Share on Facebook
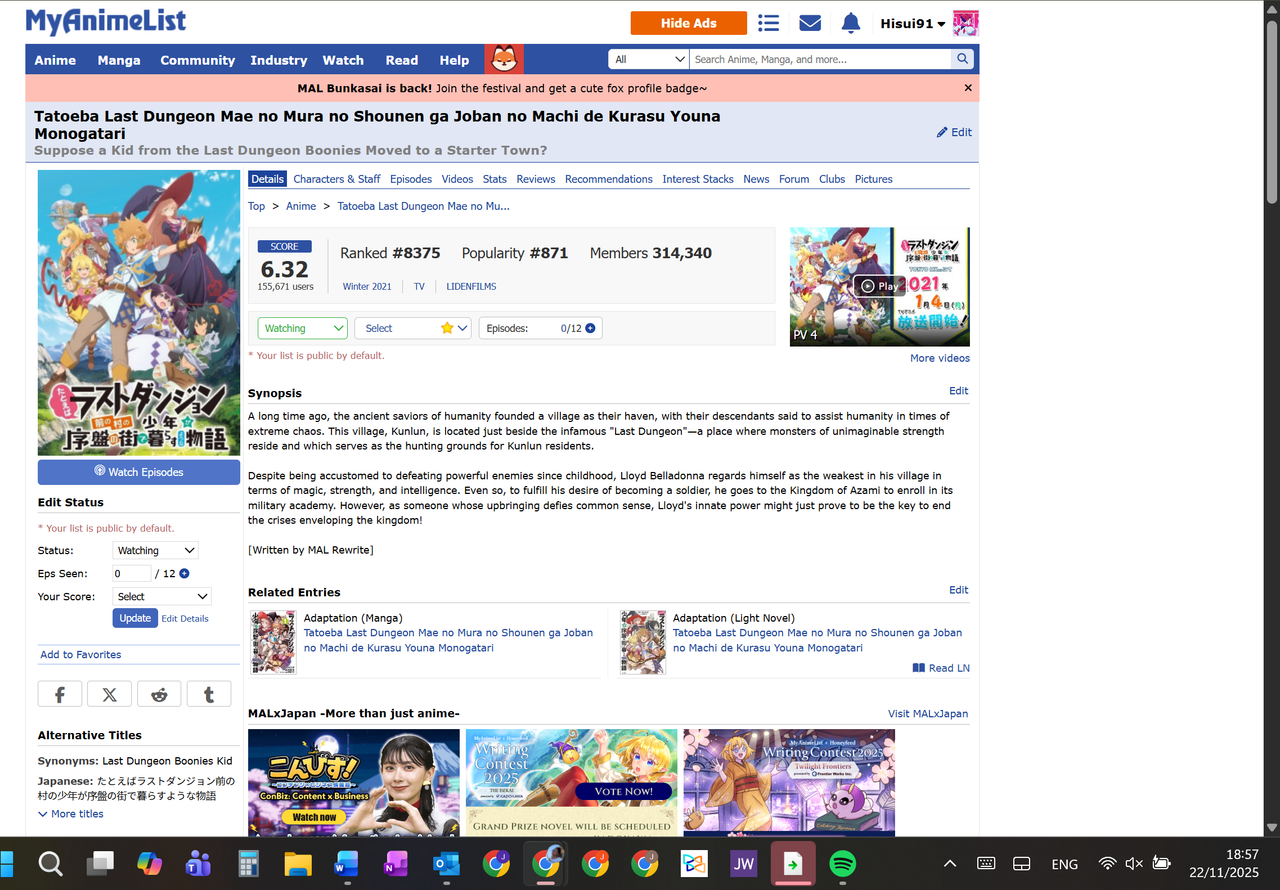 pos(60,694)
